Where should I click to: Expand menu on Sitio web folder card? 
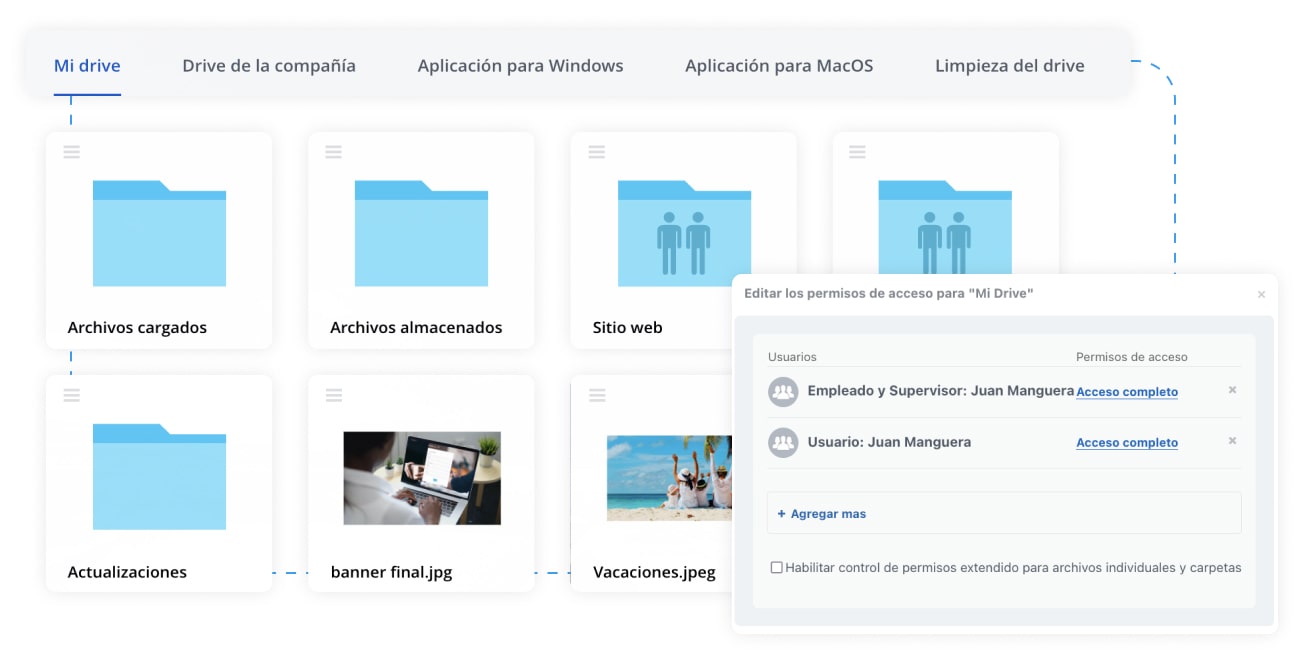(597, 152)
